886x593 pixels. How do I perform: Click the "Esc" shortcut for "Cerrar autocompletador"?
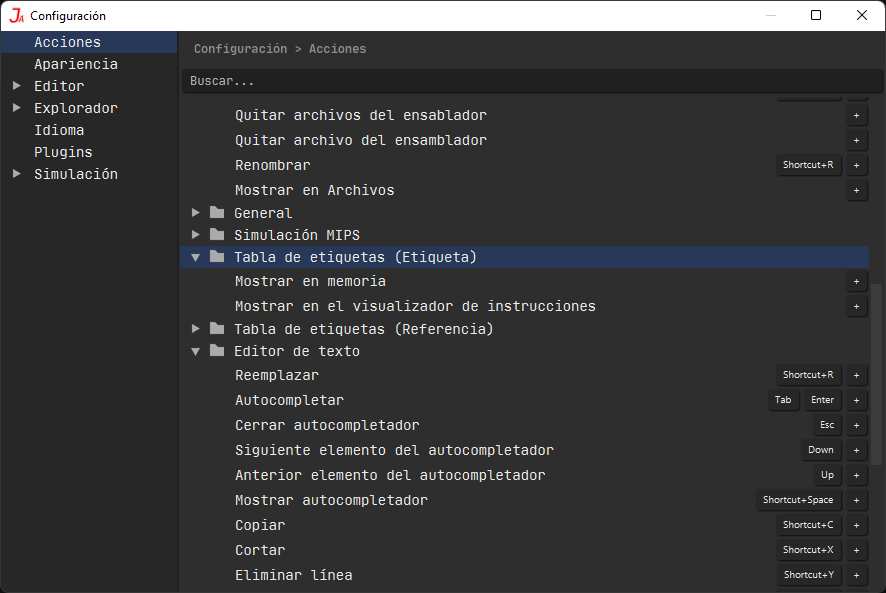(x=827, y=425)
